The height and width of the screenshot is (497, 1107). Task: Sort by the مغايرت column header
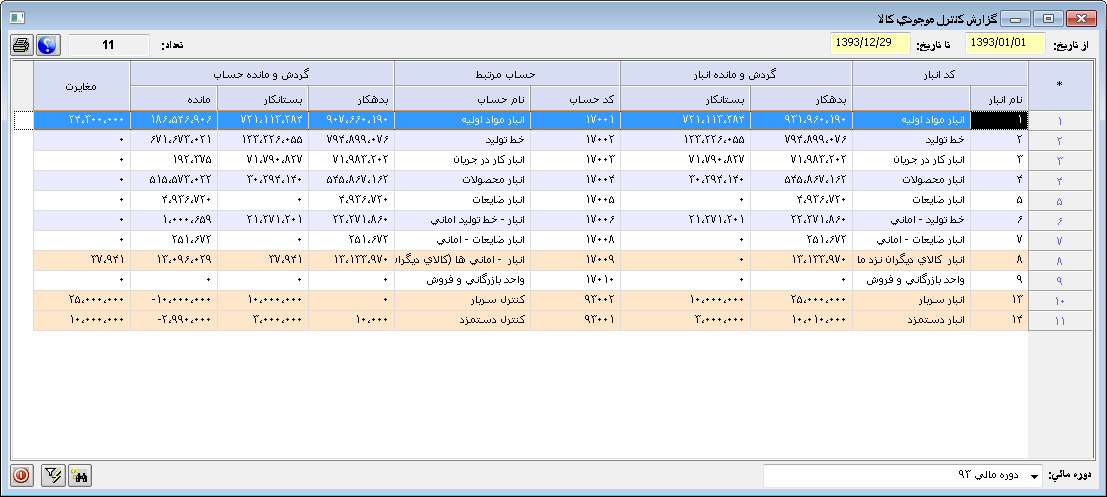[x=82, y=86]
